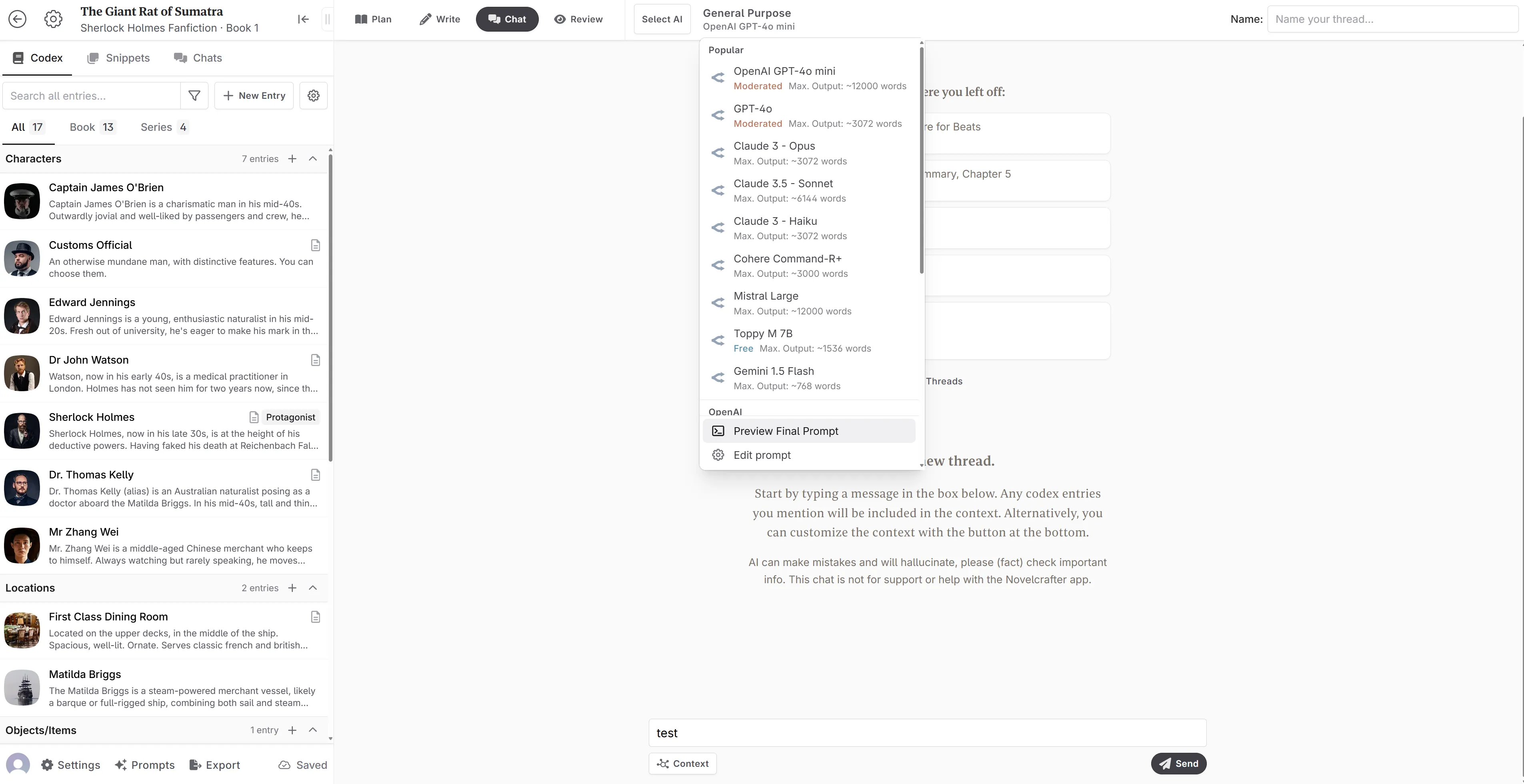Click the Protagonist tag on Sherlock Holmes
The width and height of the screenshot is (1524, 784).
(290, 417)
